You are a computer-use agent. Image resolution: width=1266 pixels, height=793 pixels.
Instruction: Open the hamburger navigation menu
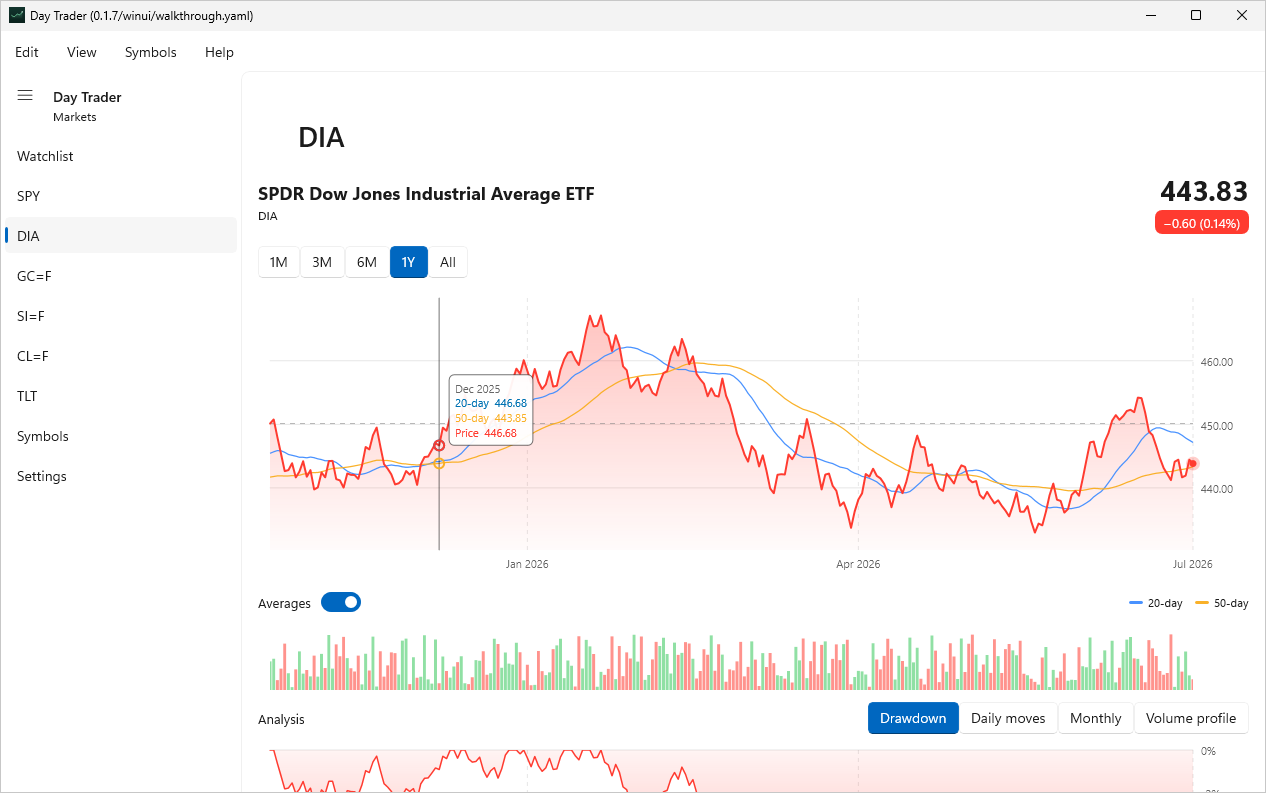25,96
